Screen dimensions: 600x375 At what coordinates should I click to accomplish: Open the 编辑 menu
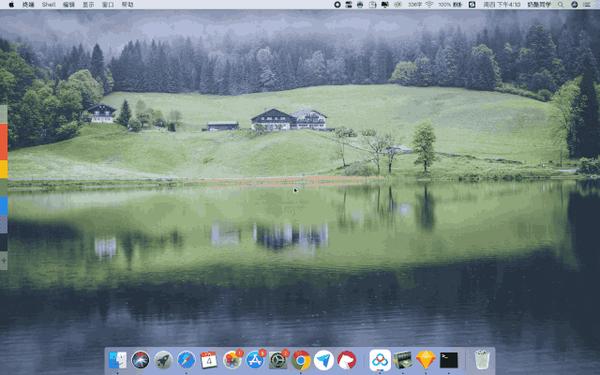69,5
